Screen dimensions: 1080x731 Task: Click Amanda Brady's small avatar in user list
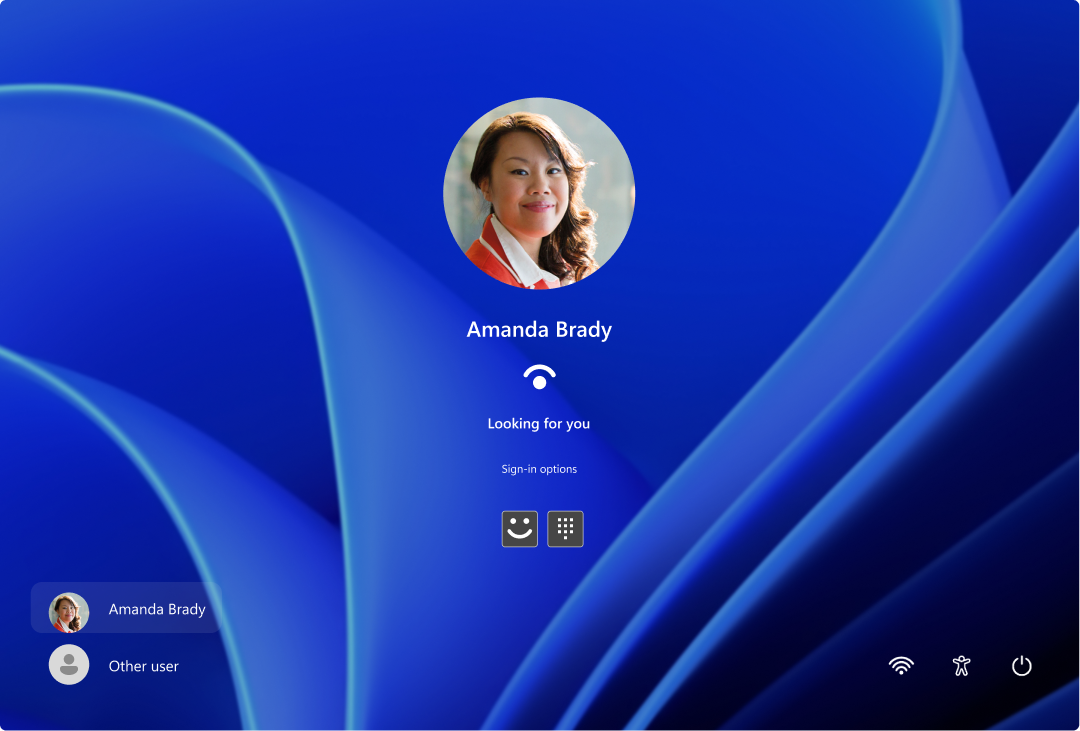coord(68,608)
